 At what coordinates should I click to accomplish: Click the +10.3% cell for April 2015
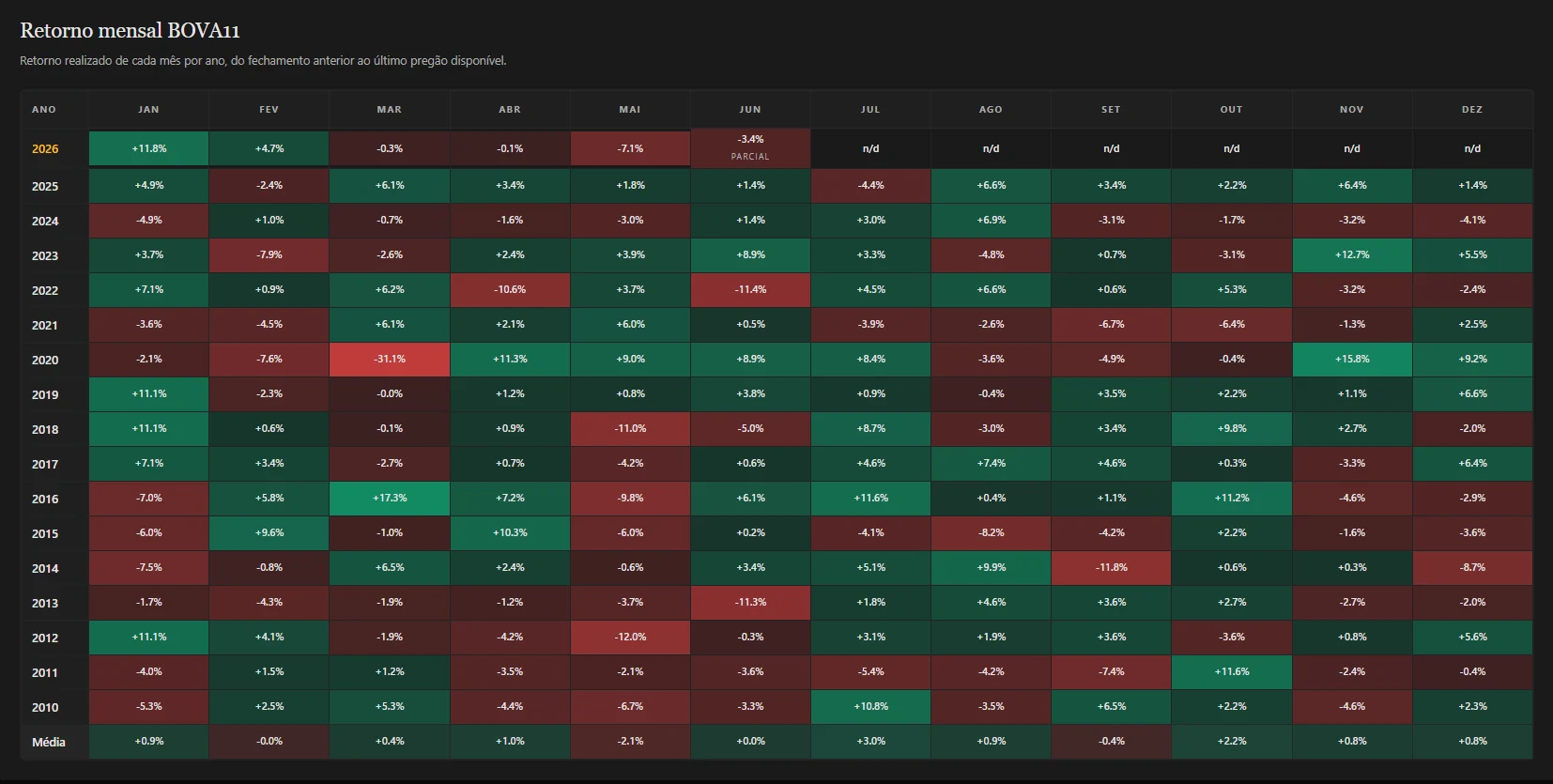tap(510, 532)
